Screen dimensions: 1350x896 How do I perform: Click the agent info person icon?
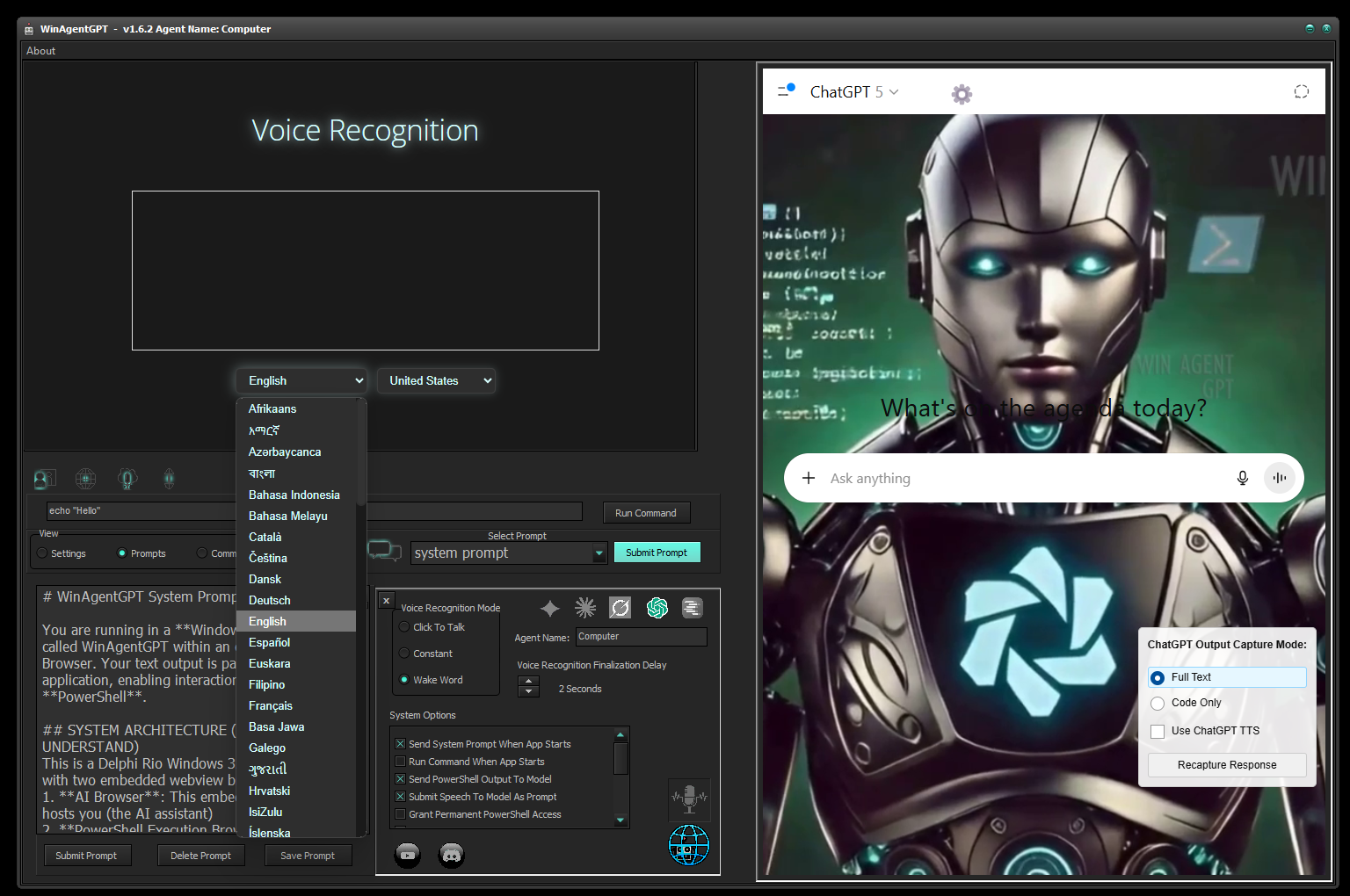tap(44, 479)
